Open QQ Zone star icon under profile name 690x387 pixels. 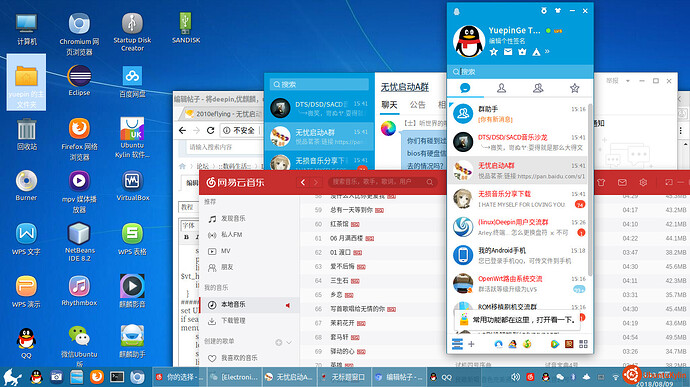[494, 52]
